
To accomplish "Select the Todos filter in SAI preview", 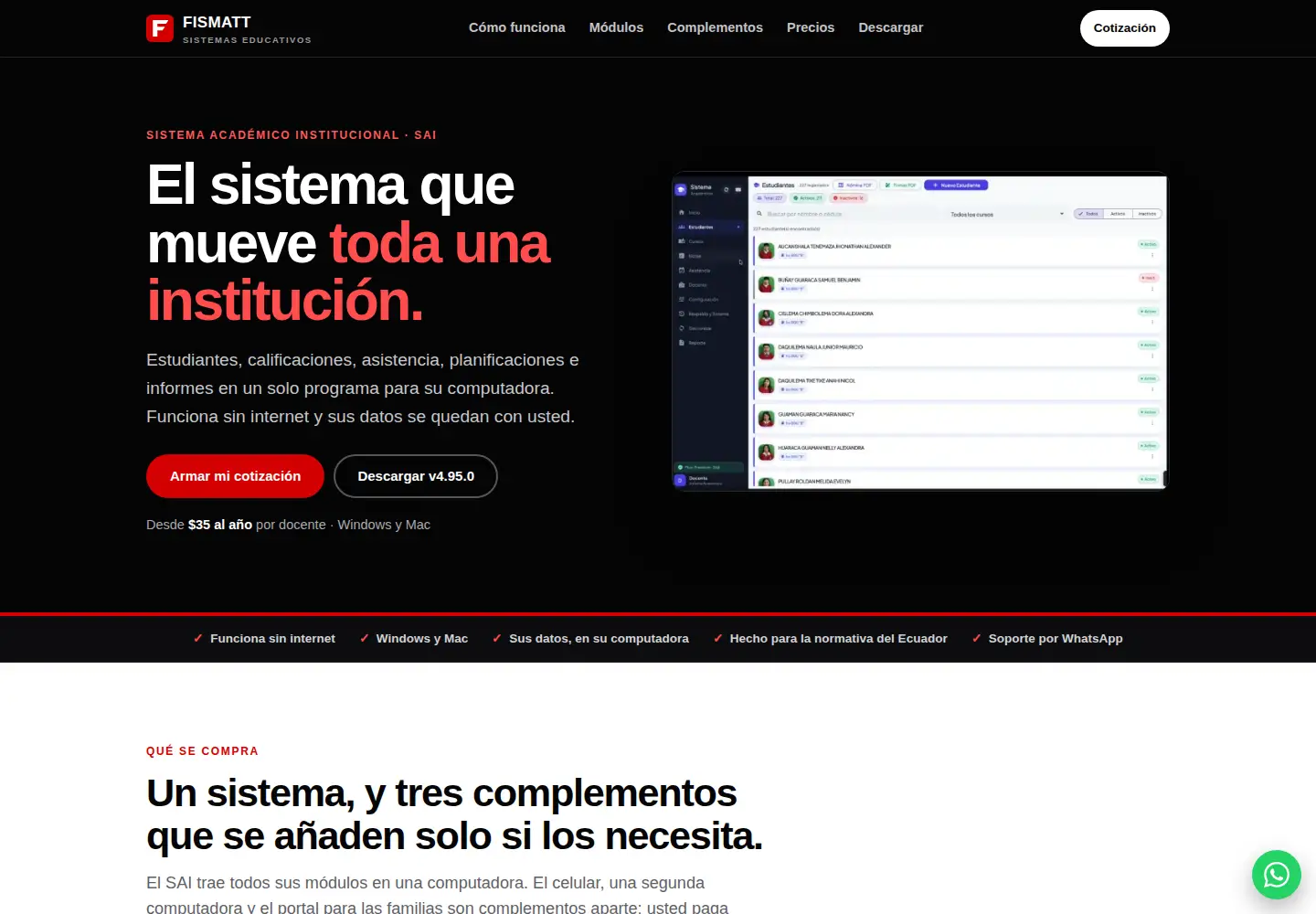I will (1088, 214).
